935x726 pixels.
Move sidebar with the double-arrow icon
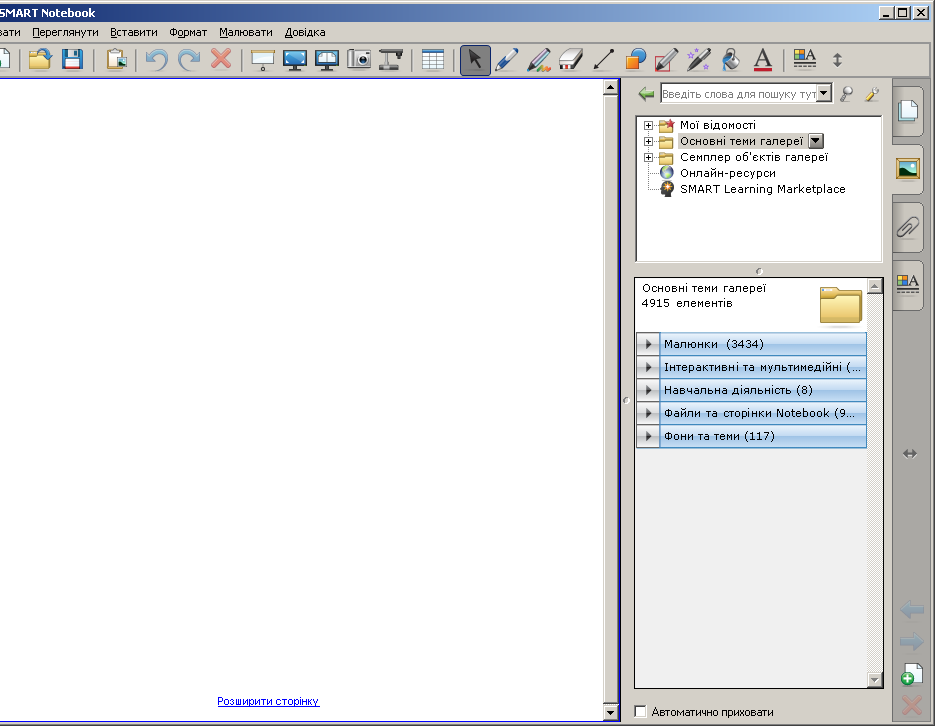coord(909,454)
